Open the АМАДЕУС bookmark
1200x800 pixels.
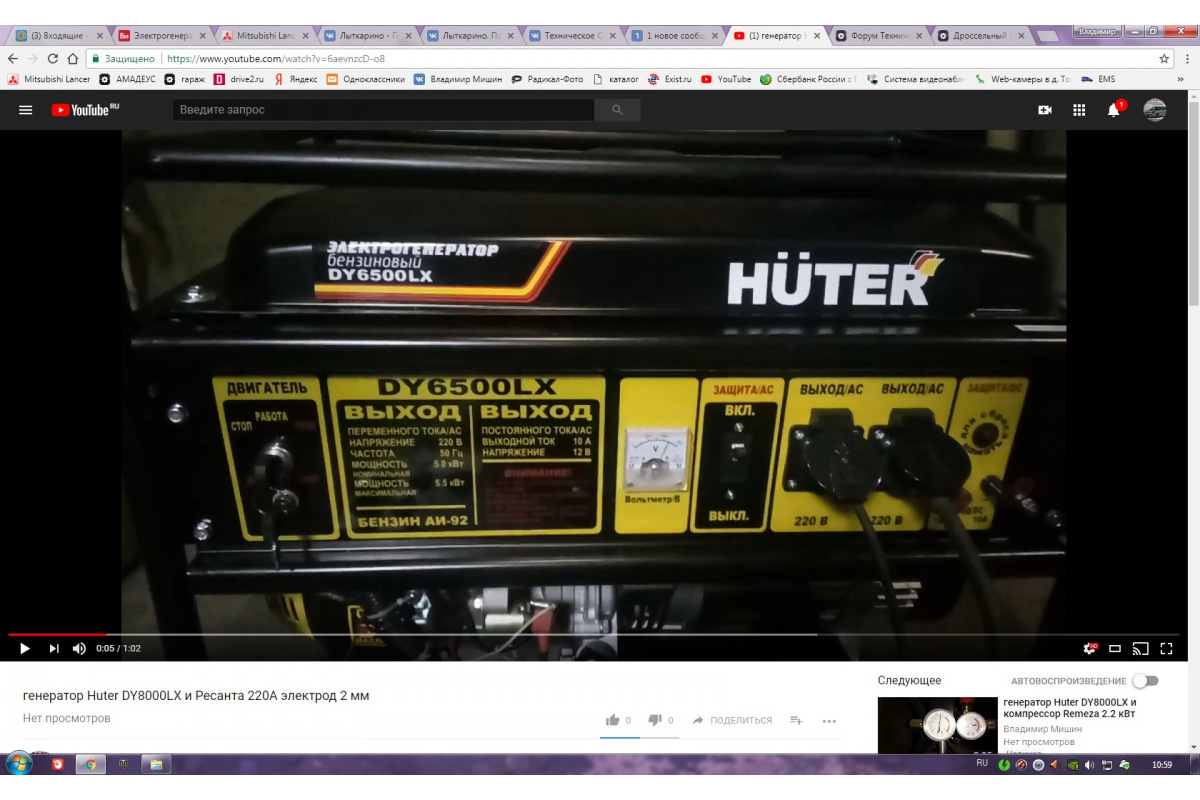click(x=127, y=79)
